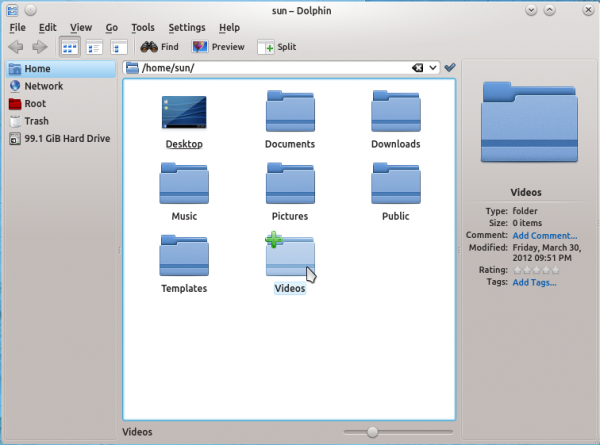The width and height of the screenshot is (600, 445).
Task: Open Trash in the Places panel
Action: (x=61, y=121)
